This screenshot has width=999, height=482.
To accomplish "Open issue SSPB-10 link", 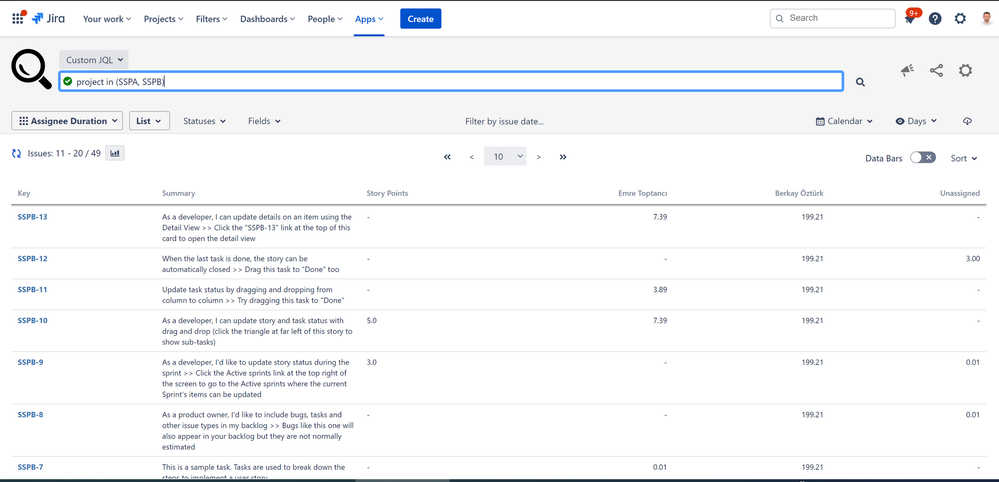I will [x=32, y=321].
